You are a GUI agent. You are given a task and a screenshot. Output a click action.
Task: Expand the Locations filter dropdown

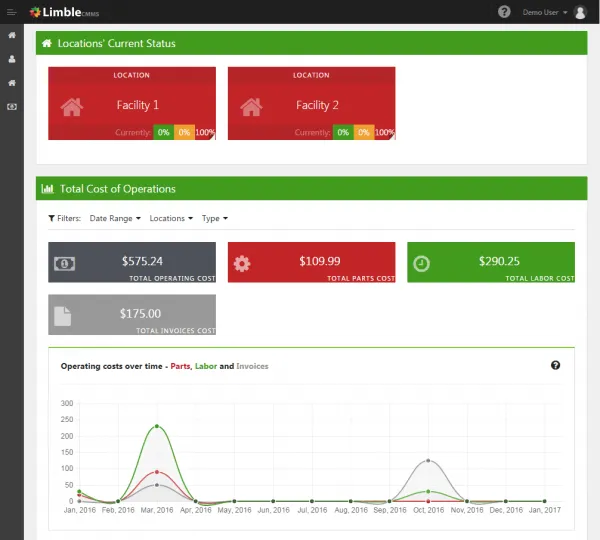[x=171, y=218]
